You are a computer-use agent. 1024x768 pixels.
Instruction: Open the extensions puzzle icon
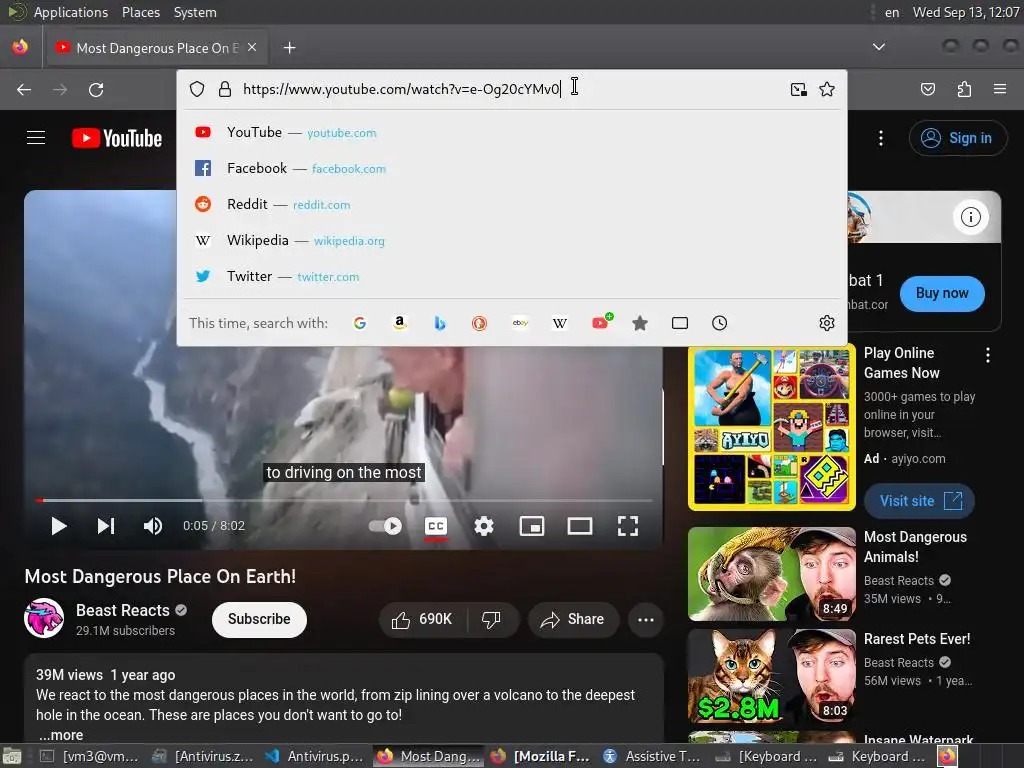click(964, 89)
